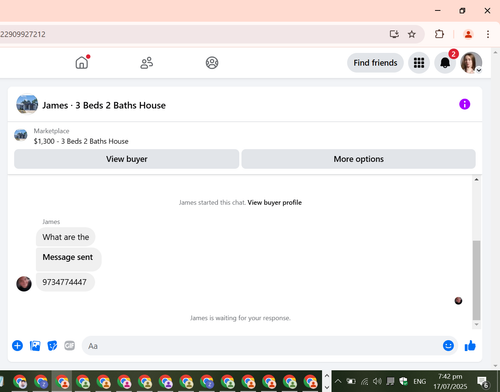Image resolution: width=500 pixels, height=392 pixels.
Task: Expand the taskbar overflow arrows
Action: pos(327,381)
